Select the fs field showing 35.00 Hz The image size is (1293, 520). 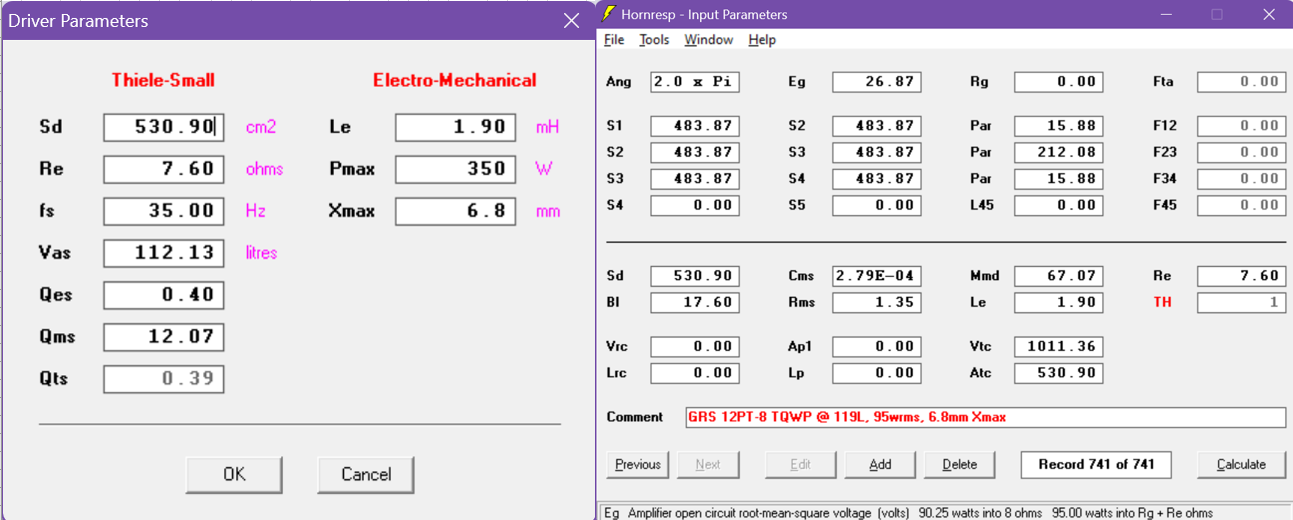pyautogui.click(x=164, y=211)
